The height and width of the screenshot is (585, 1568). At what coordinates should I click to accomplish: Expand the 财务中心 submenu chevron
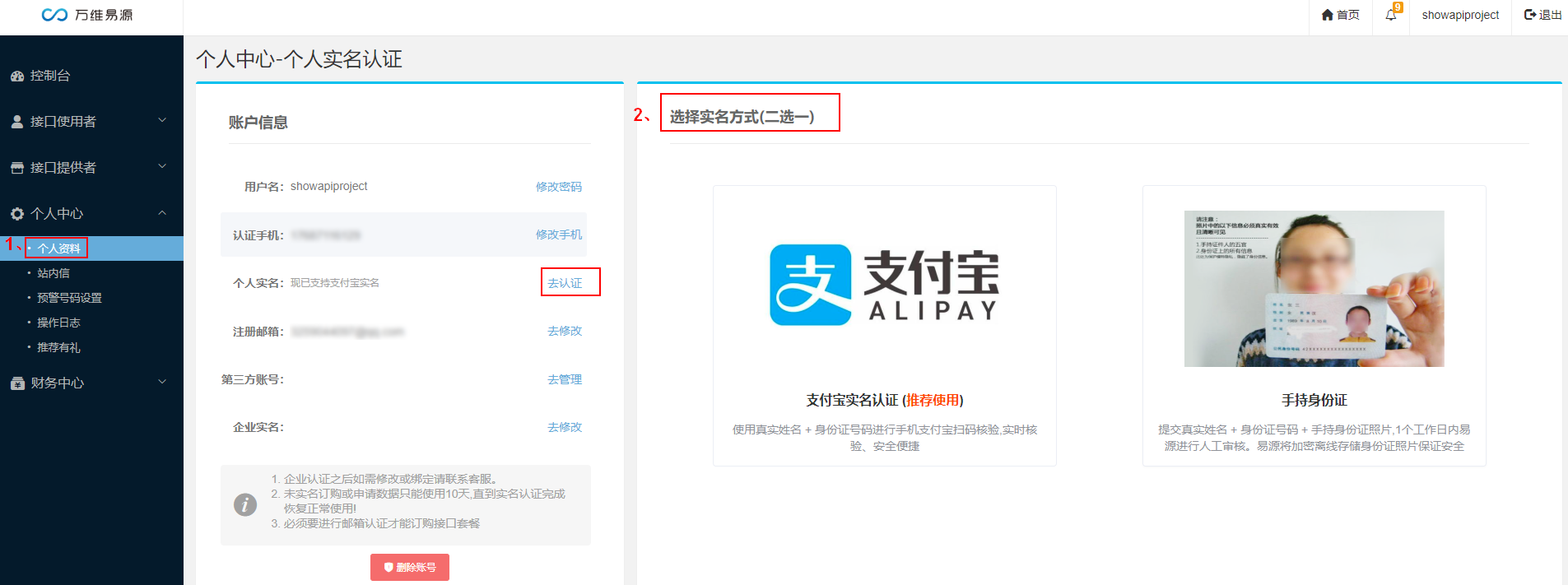pyautogui.click(x=162, y=382)
